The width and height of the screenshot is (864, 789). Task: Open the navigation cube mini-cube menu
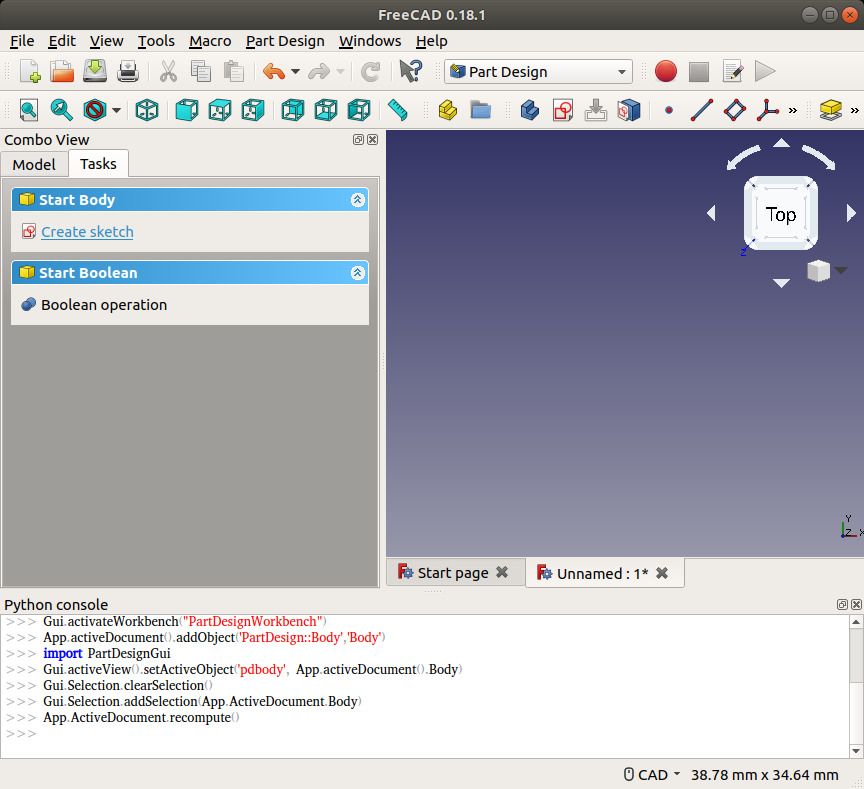click(x=825, y=271)
